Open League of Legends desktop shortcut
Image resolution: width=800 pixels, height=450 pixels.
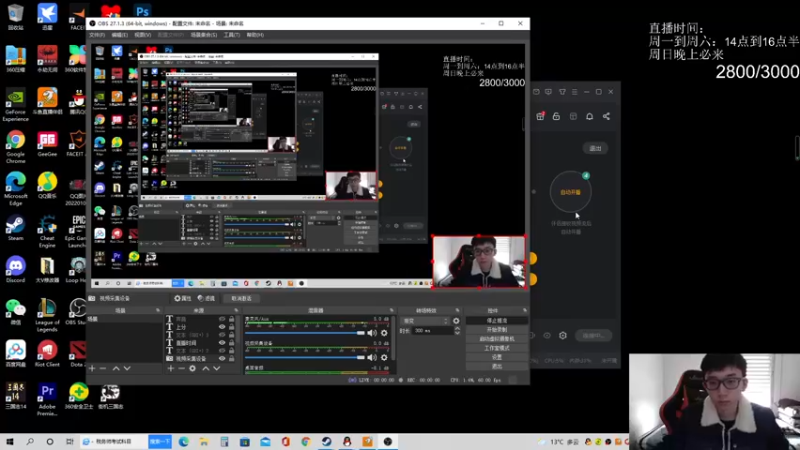(47, 314)
